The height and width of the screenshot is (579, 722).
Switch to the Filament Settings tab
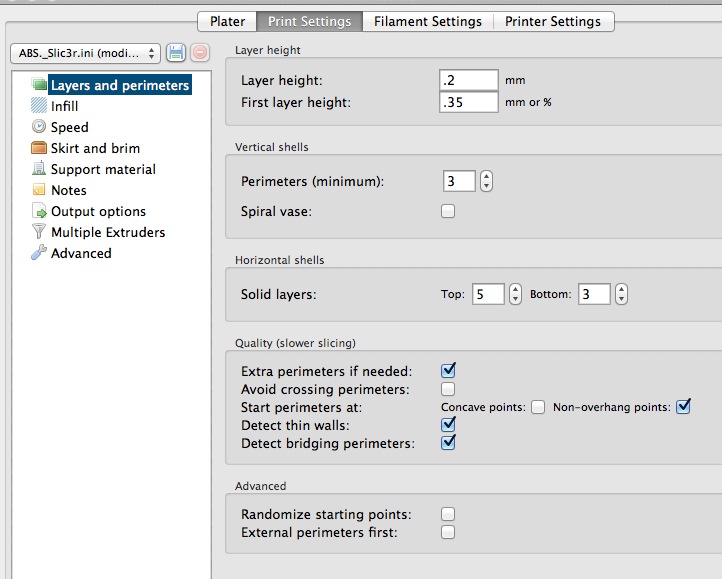click(428, 21)
